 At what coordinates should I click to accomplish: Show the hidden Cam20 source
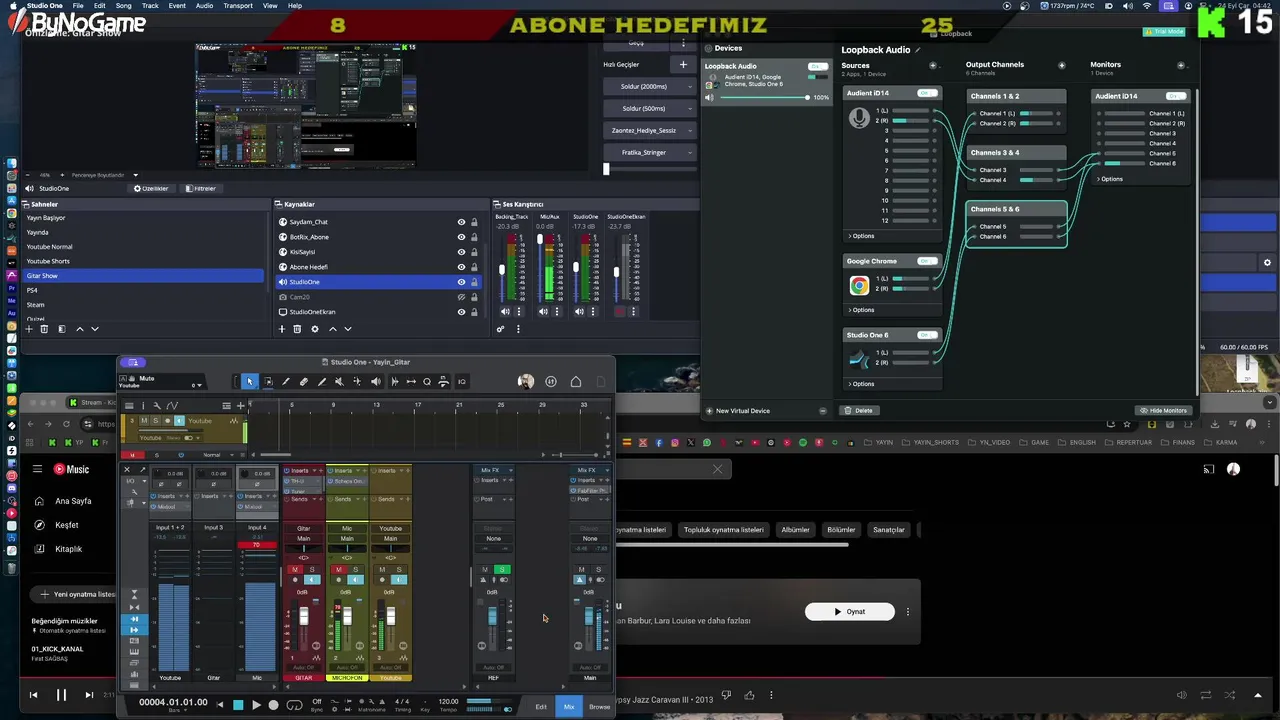(x=461, y=297)
